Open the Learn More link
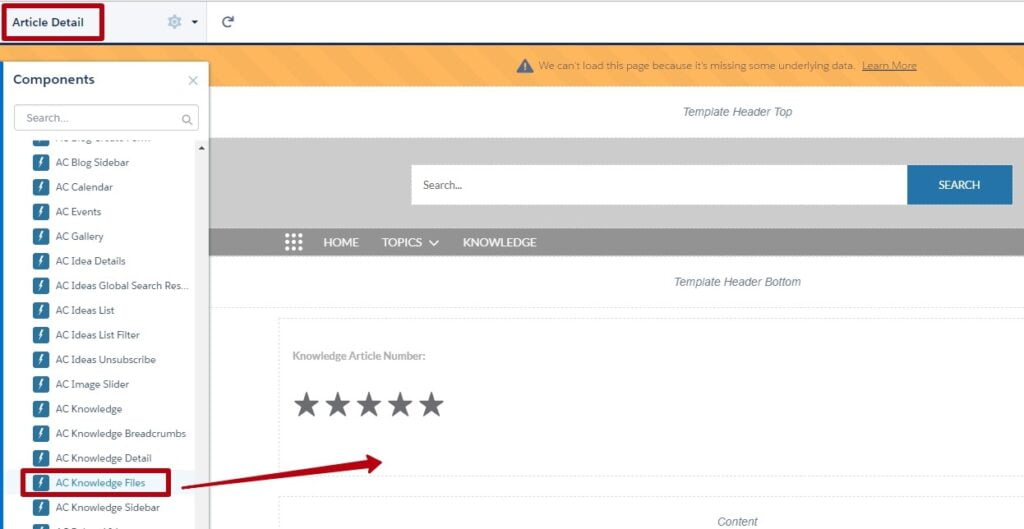This screenshot has height=529, width=1024. (x=889, y=66)
